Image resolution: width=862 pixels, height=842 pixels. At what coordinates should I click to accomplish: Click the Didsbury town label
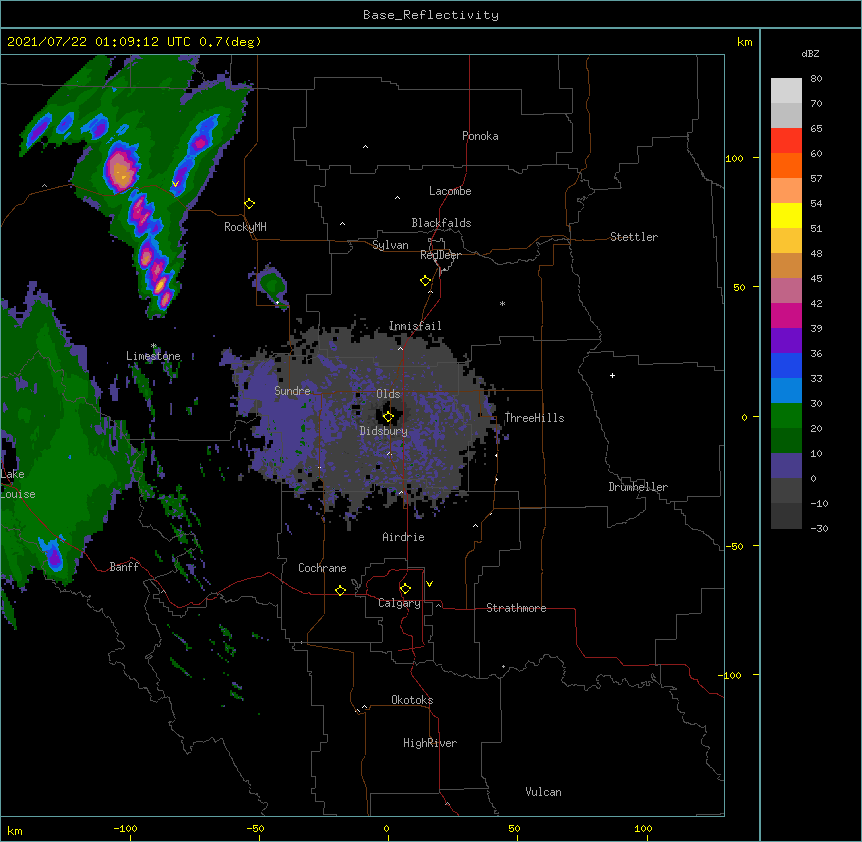tap(384, 431)
